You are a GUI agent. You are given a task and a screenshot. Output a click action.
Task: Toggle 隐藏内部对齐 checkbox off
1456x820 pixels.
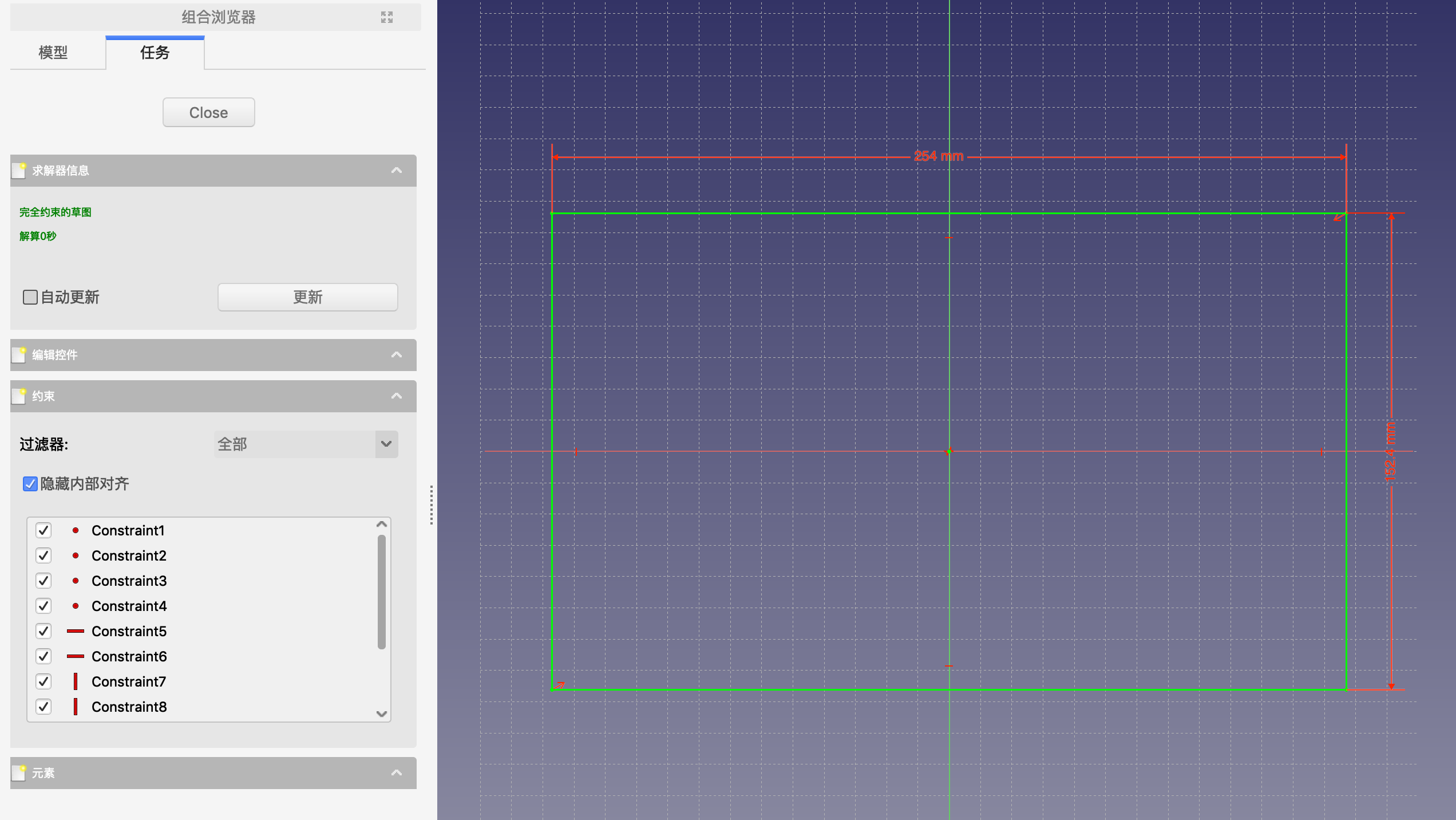[28, 484]
